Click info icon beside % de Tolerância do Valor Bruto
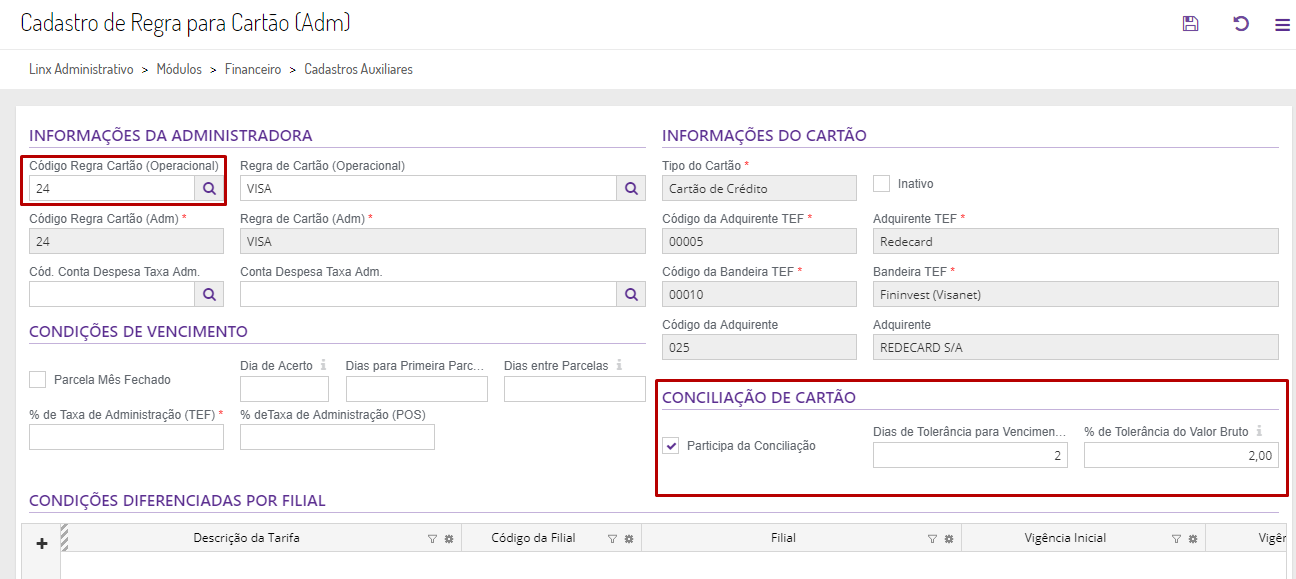The image size is (1296, 579). pyautogui.click(x=1258, y=432)
